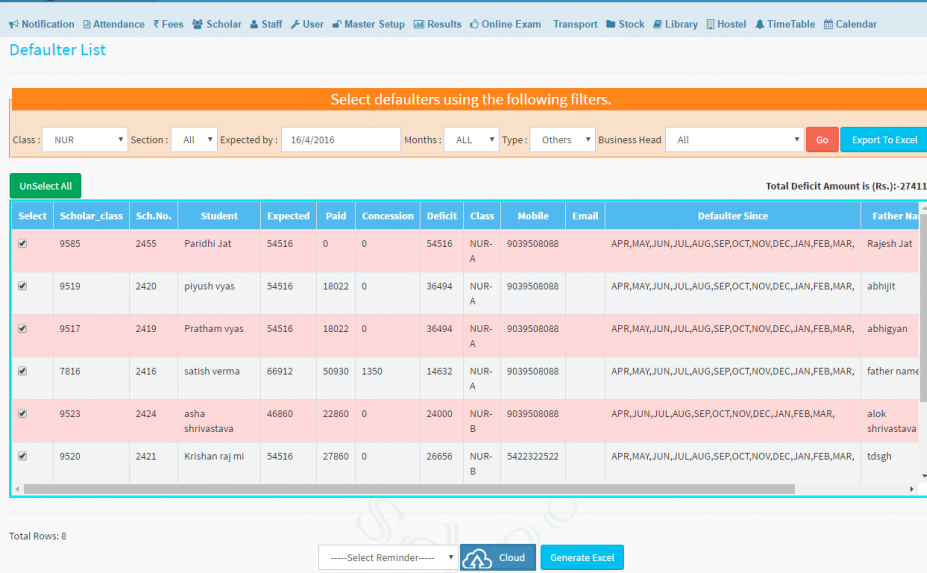
Task: Open the Select Reminder dropdown
Action: tap(388, 558)
